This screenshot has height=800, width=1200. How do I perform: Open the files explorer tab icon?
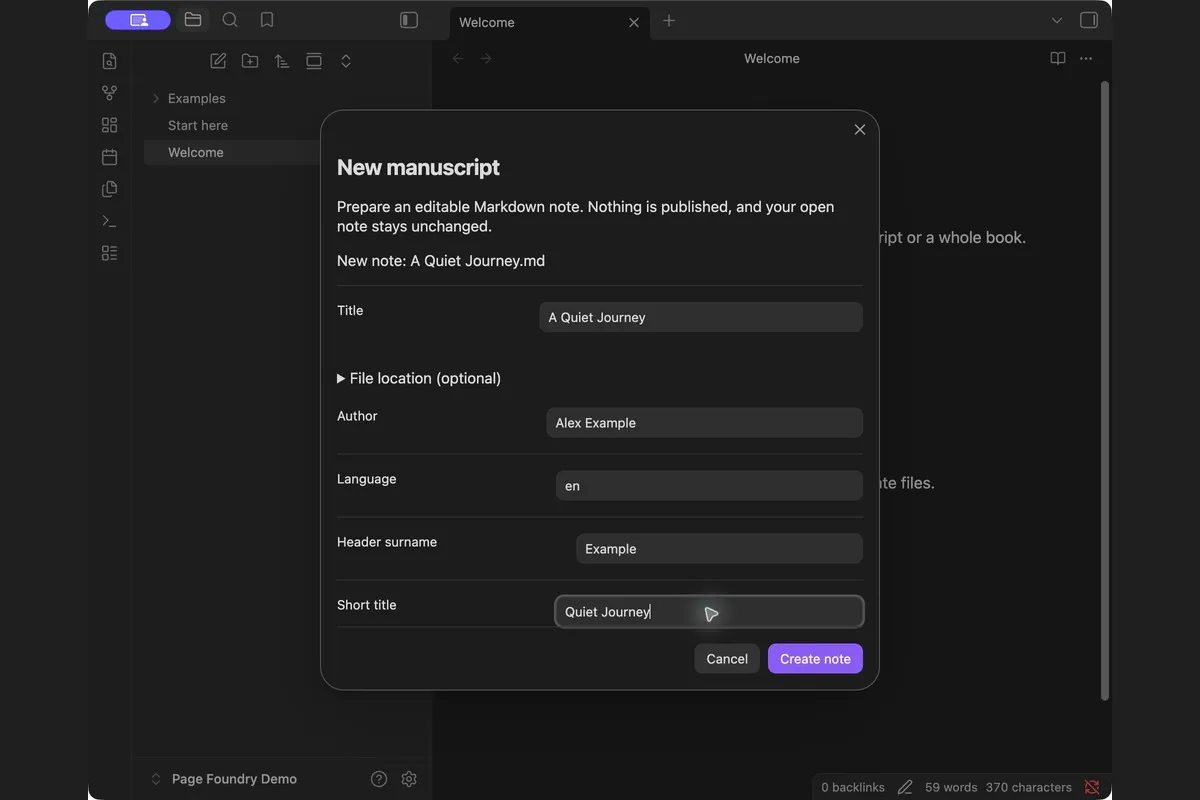pos(193,20)
